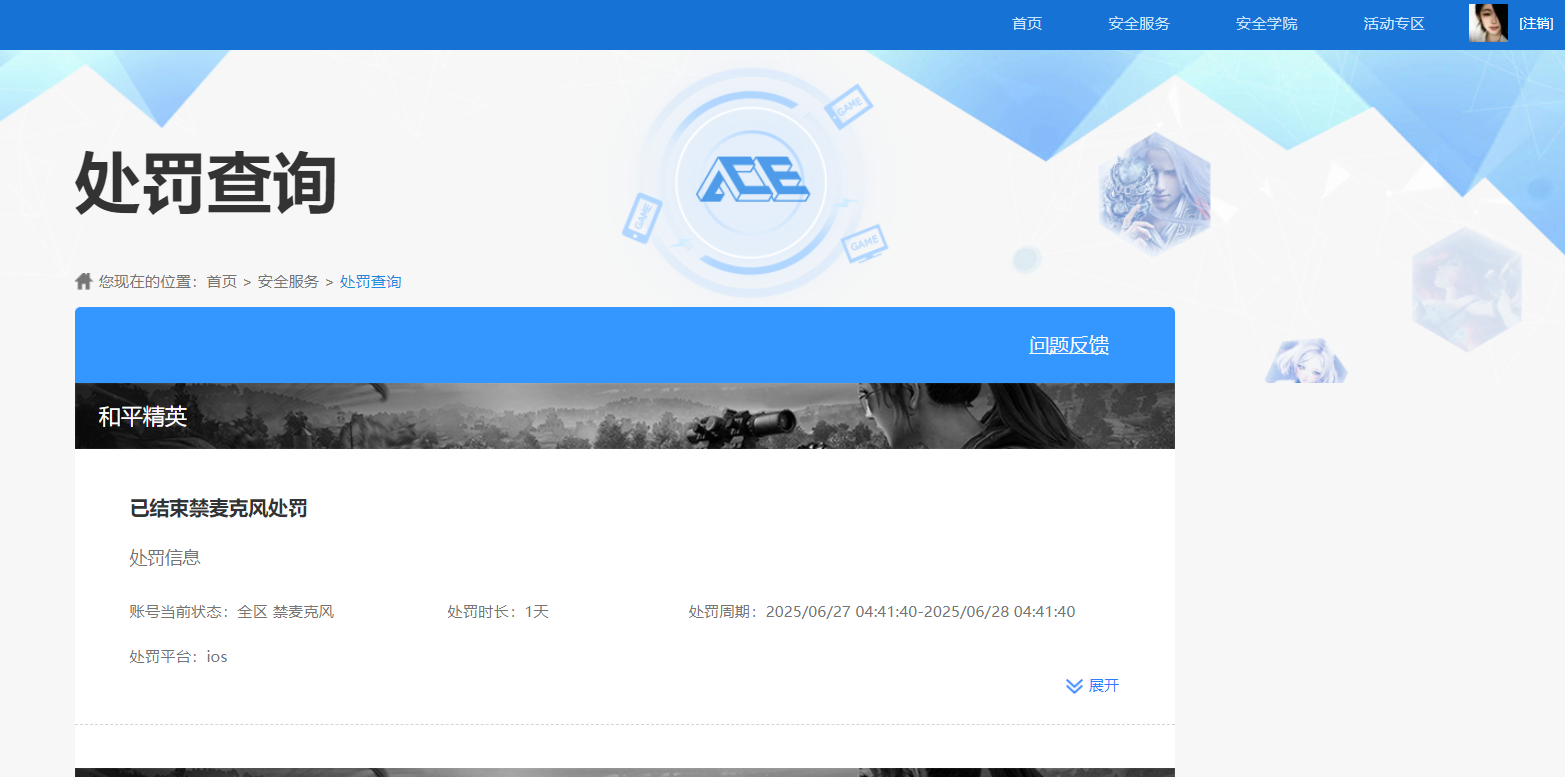
Task: Click the user avatar in the top bar
Action: pyautogui.click(x=1488, y=22)
